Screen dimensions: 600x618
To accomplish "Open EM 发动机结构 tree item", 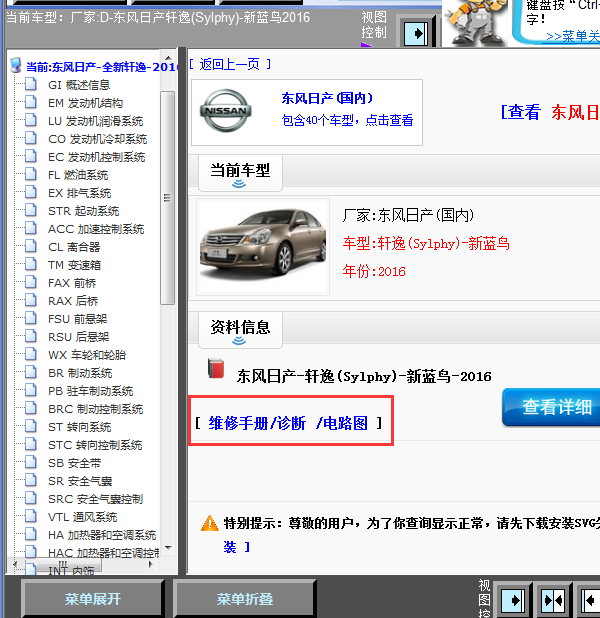I will 85,103.
